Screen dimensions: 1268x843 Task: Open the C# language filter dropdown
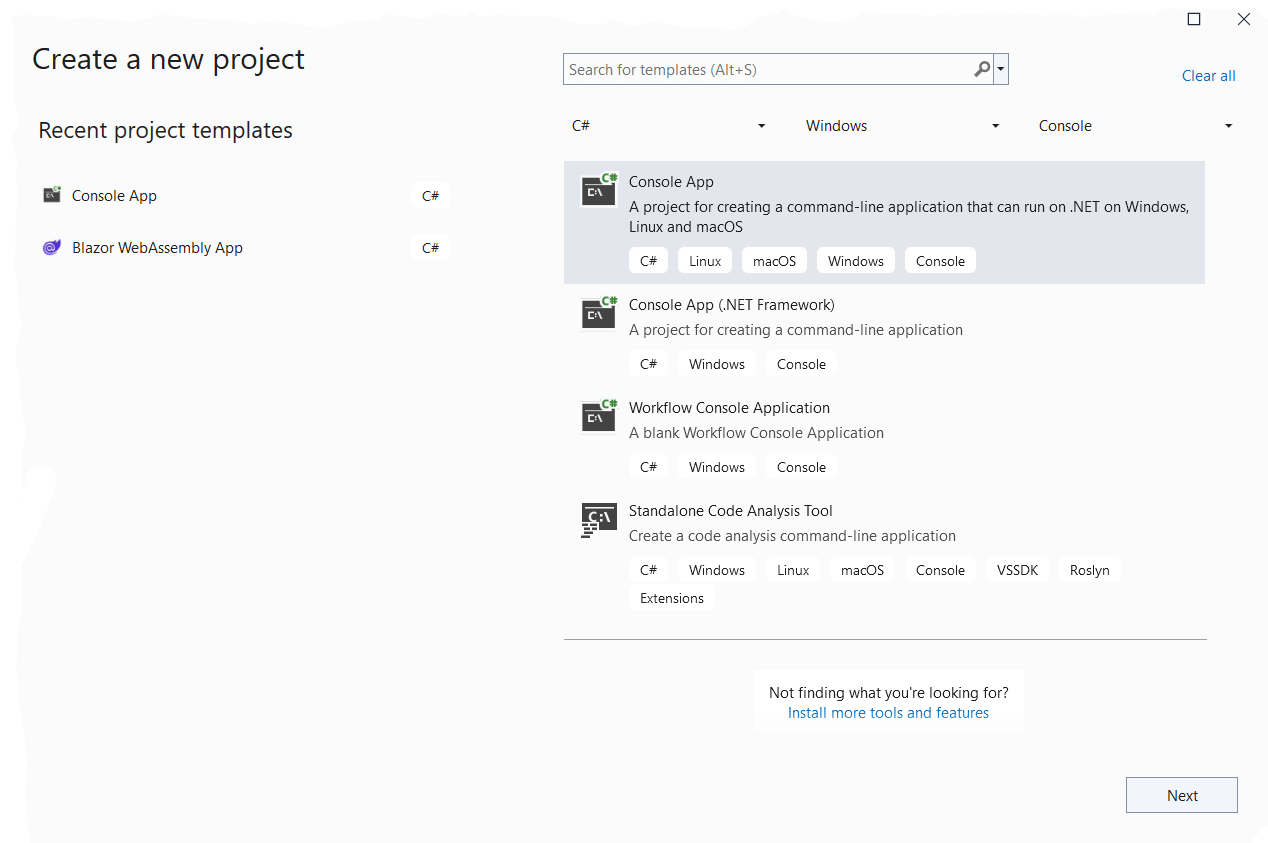(668, 126)
